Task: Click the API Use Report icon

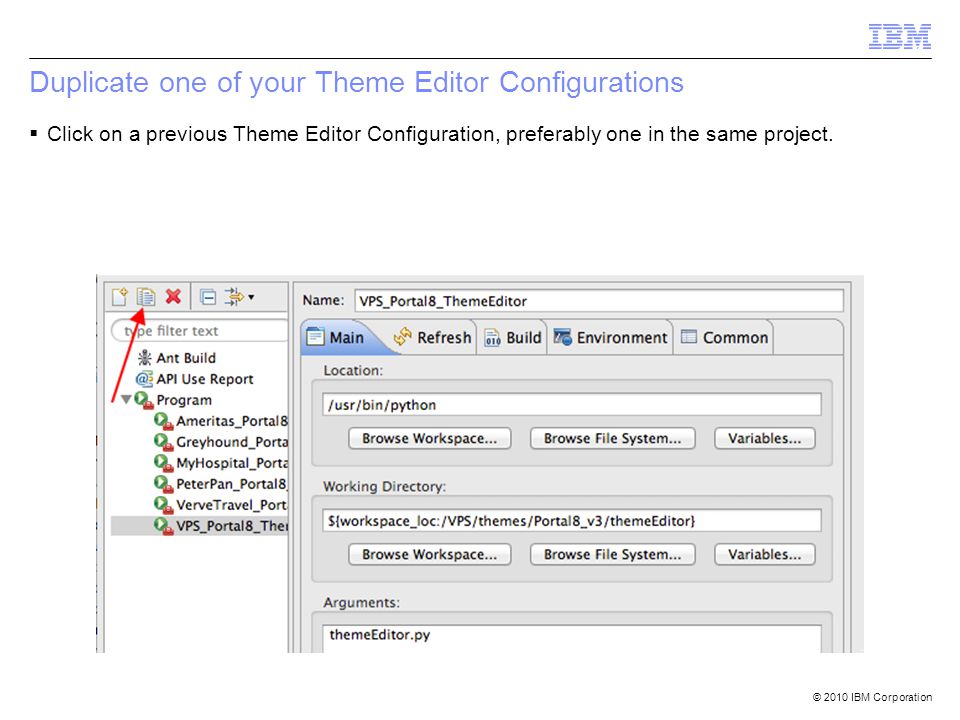Action: (144, 379)
